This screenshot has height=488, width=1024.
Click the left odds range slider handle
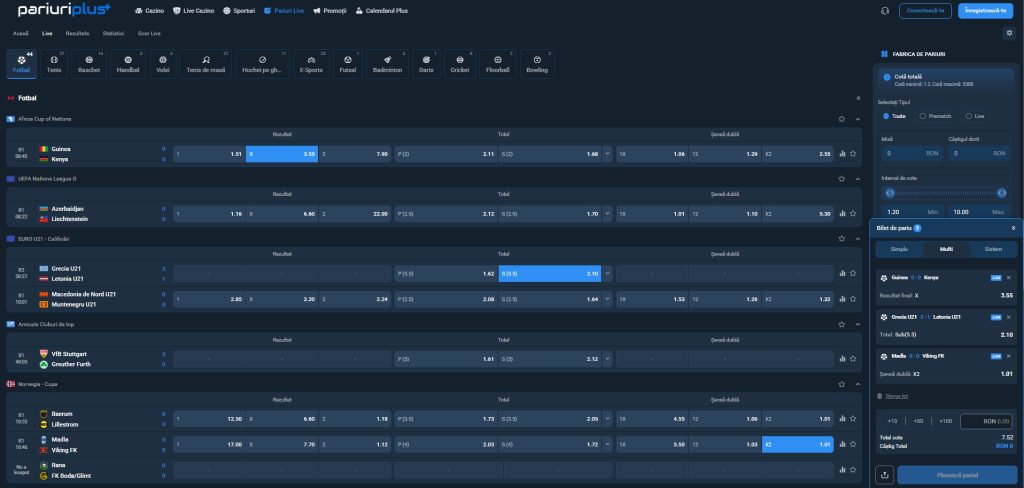click(x=889, y=193)
